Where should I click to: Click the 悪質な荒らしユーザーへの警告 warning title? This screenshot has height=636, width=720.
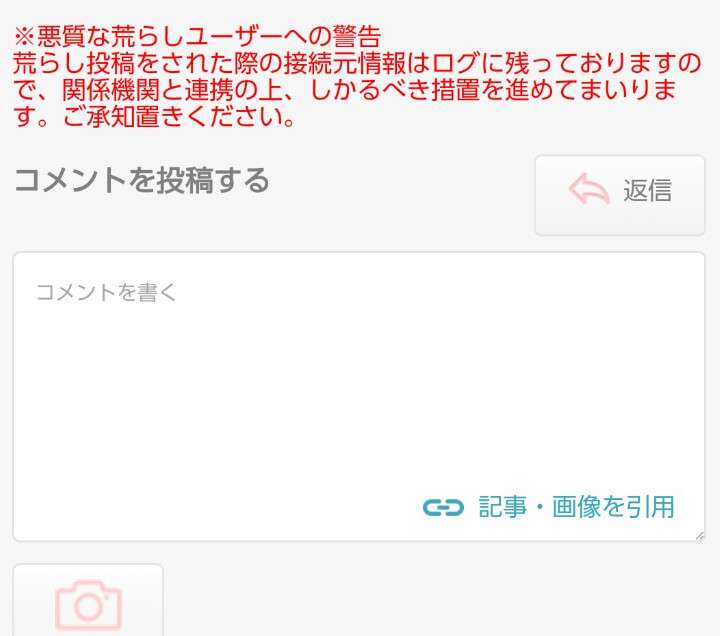(209, 36)
